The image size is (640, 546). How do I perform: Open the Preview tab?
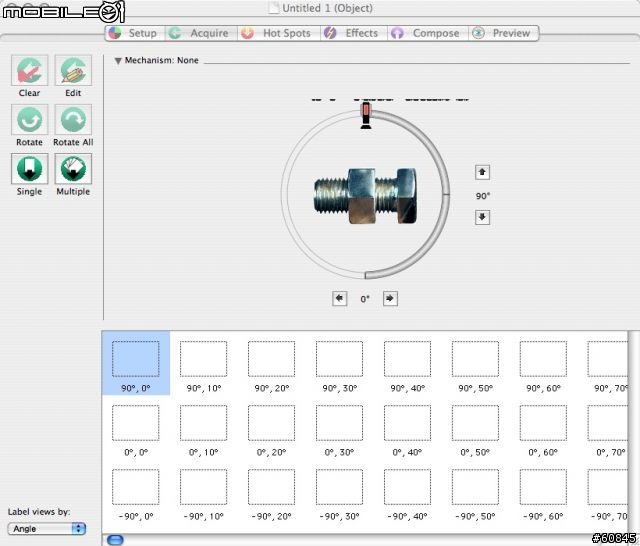(x=503, y=33)
